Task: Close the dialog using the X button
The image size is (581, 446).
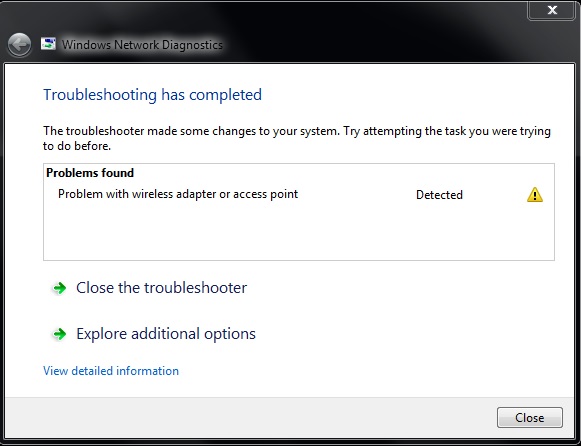Action: 552,10
